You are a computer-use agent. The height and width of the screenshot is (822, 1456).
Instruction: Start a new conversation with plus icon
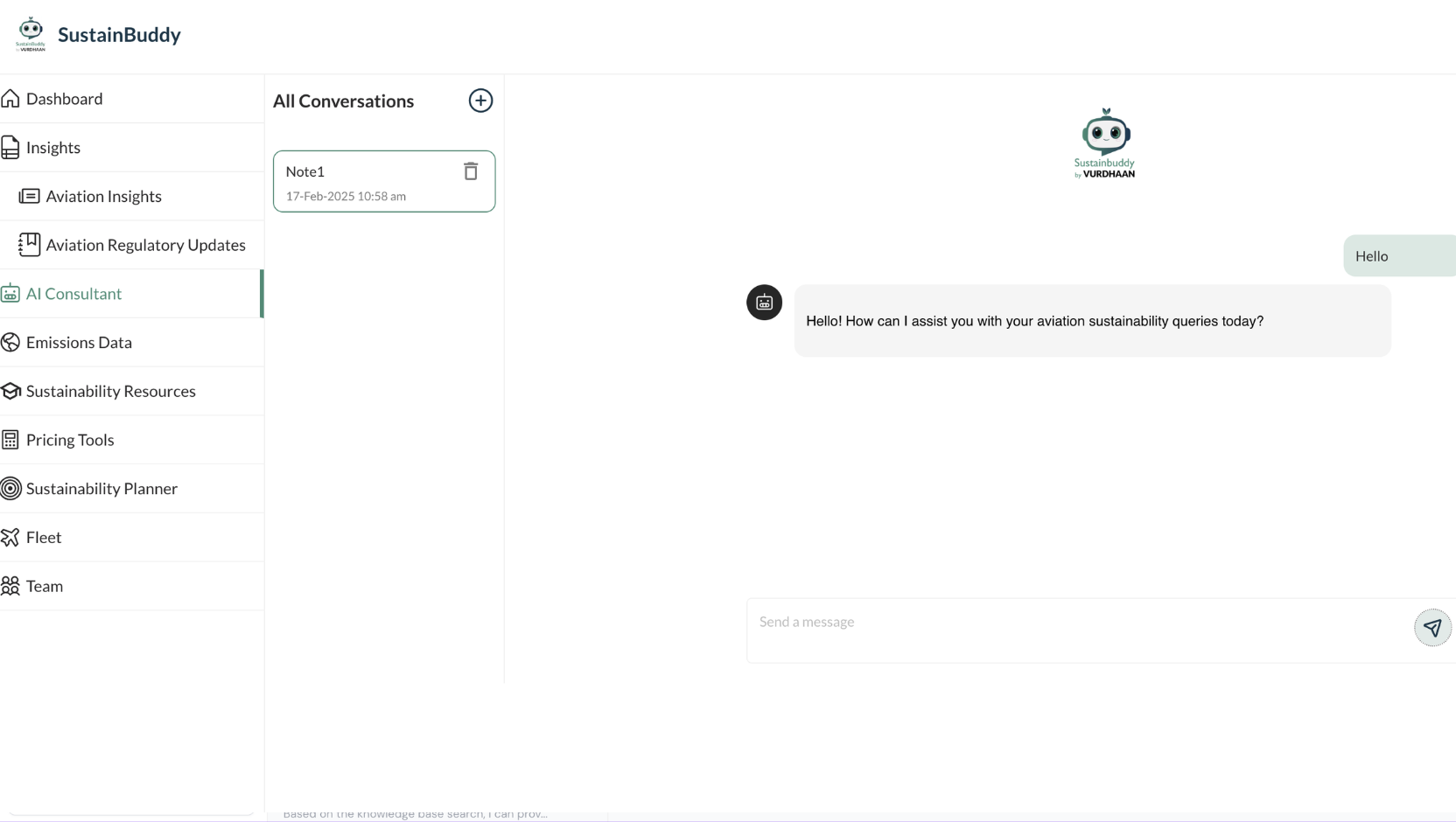point(480,101)
